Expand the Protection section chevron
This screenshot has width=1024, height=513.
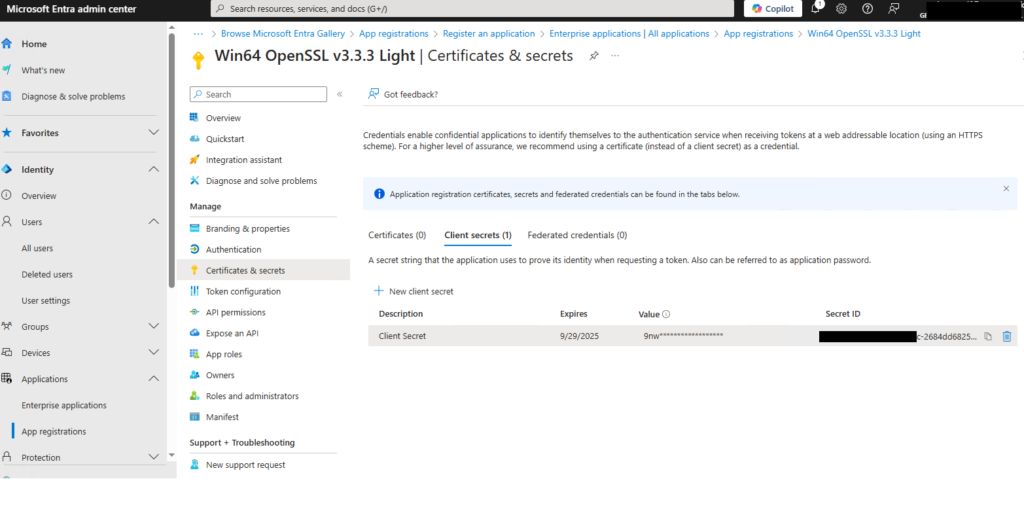pyautogui.click(x=153, y=457)
